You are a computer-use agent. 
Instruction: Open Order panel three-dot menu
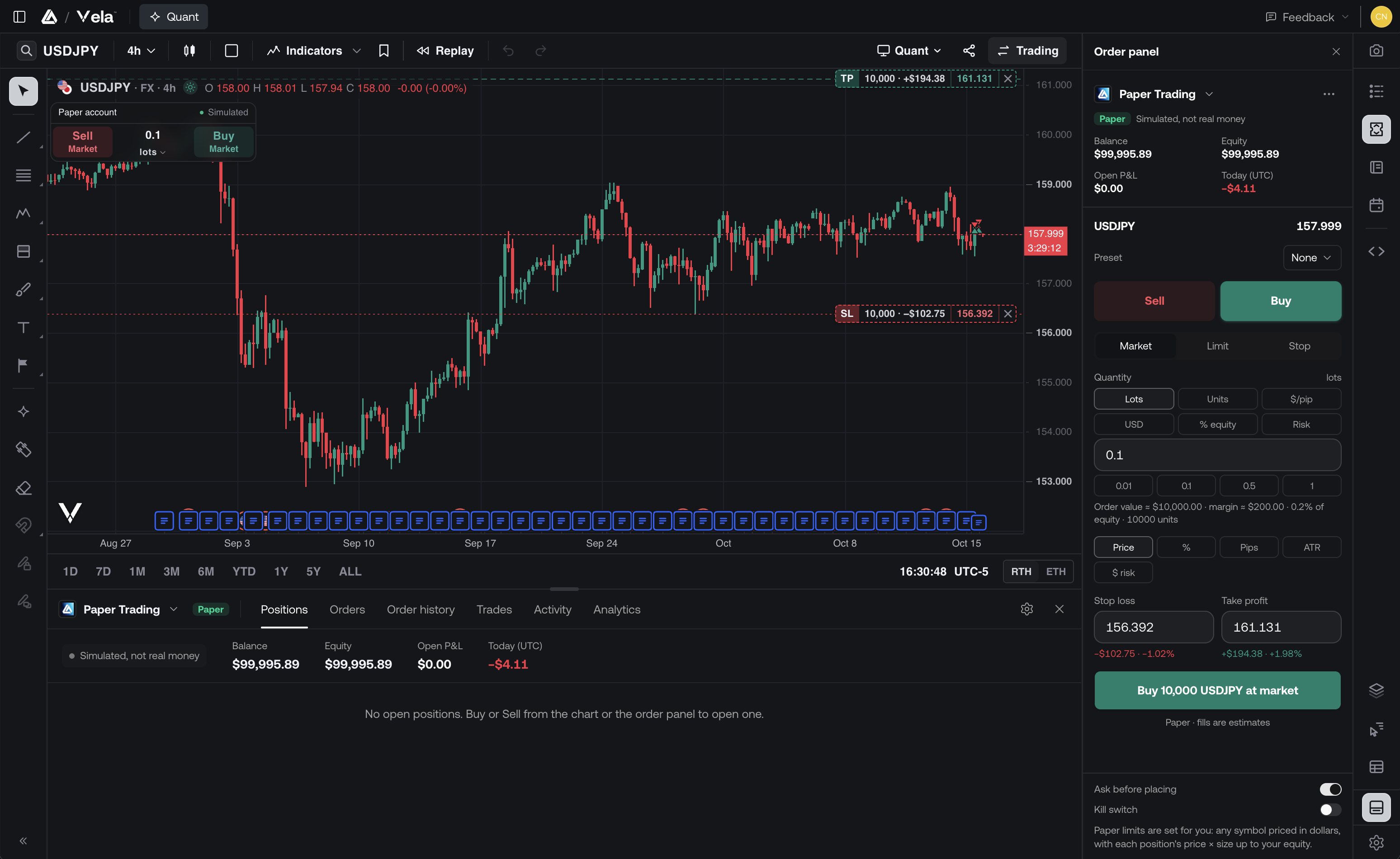click(1329, 94)
